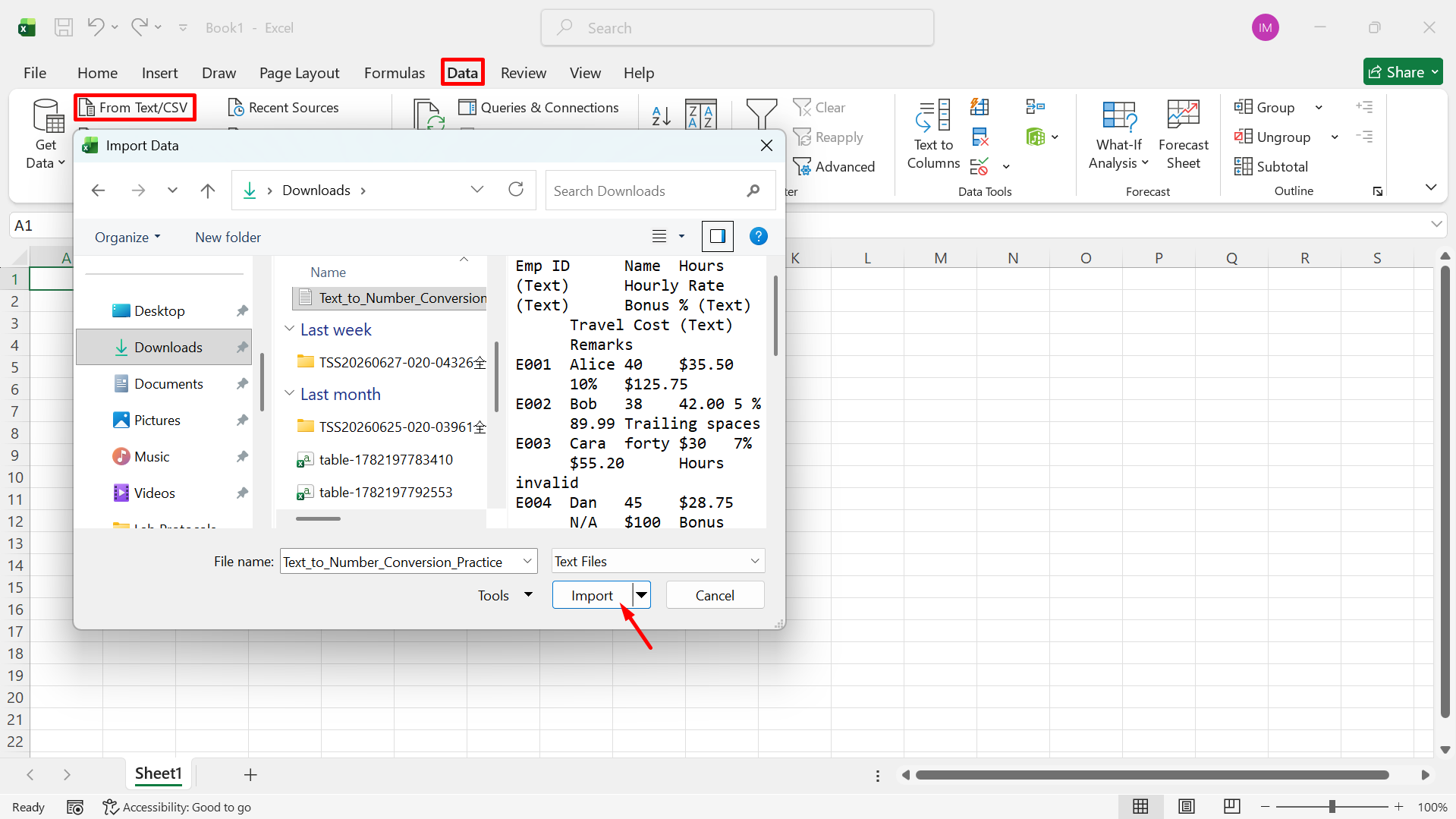Open the Get Data menu
The image size is (1456, 819).
[x=46, y=135]
